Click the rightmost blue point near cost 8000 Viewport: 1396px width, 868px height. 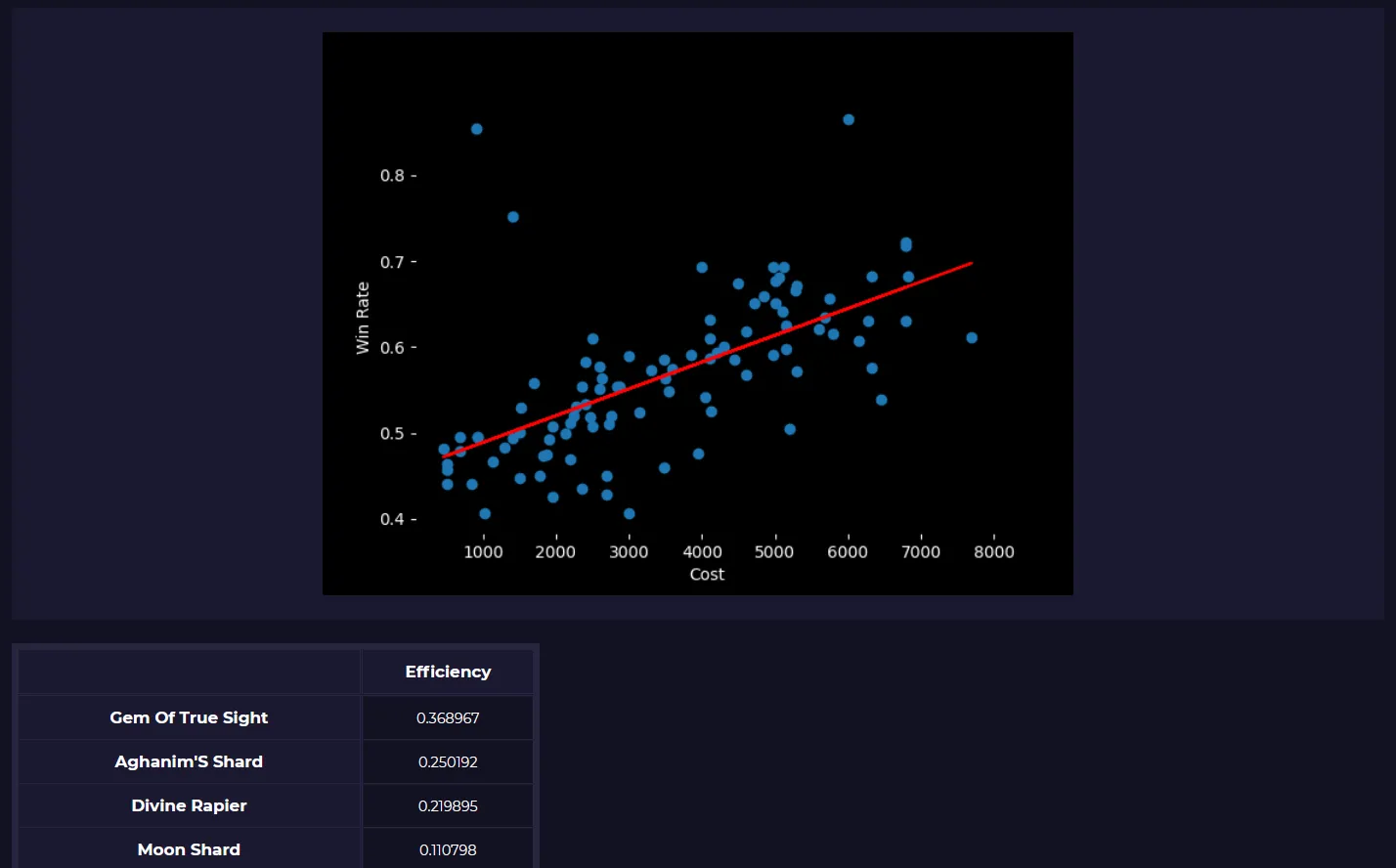click(x=971, y=337)
